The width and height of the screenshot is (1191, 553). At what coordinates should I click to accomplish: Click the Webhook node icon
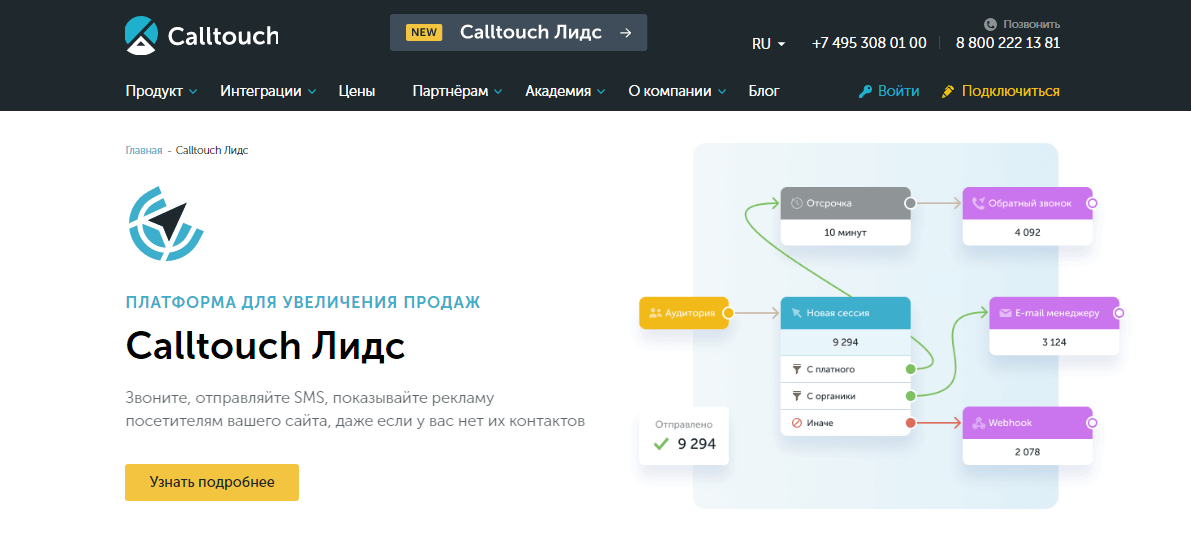pos(979,423)
